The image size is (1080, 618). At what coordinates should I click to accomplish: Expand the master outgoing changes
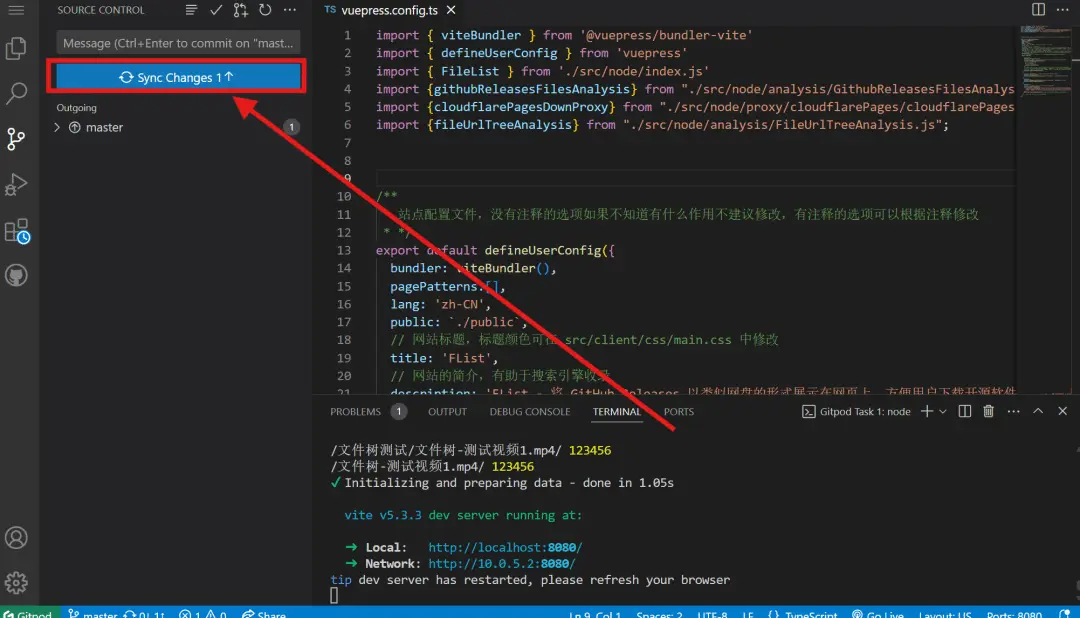pos(57,128)
